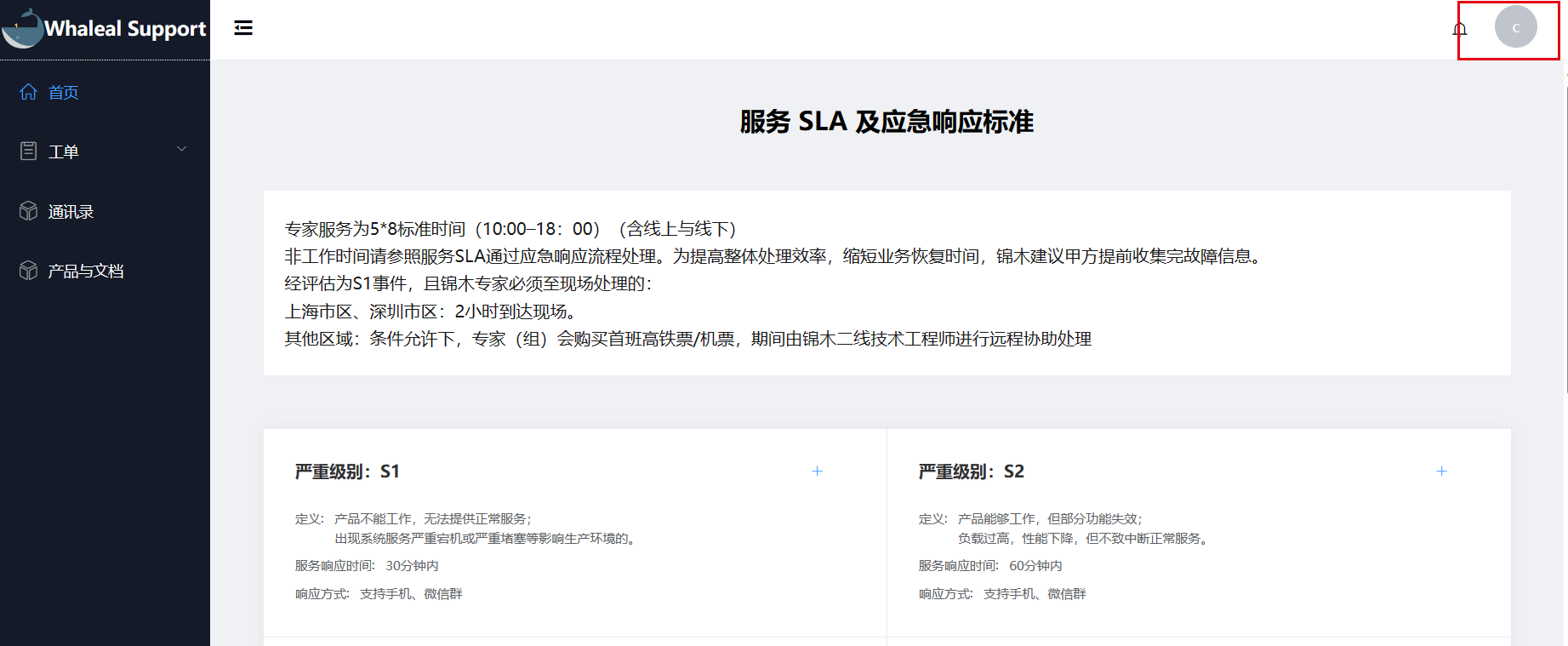Expand the S1 severity plus icon
Viewport: 1568px width, 646px height.
point(818,471)
